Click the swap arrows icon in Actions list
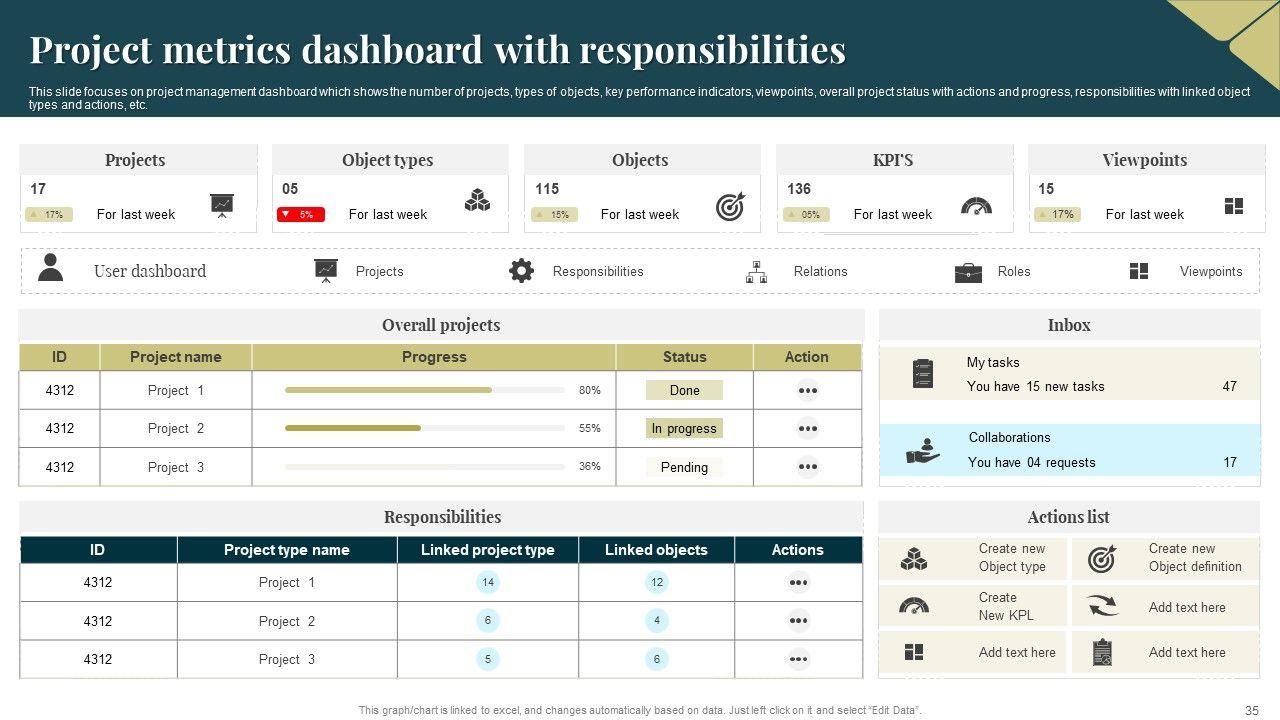The height and width of the screenshot is (720, 1280). coord(1103,606)
